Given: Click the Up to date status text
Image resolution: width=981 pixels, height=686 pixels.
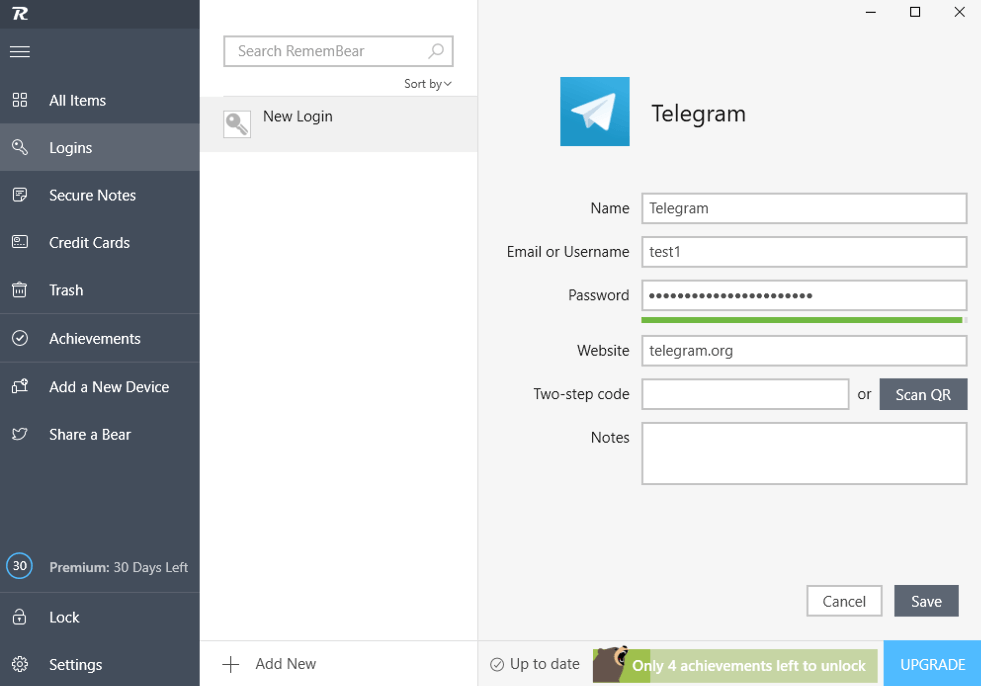Looking at the screenshot, I should point(544,664).
